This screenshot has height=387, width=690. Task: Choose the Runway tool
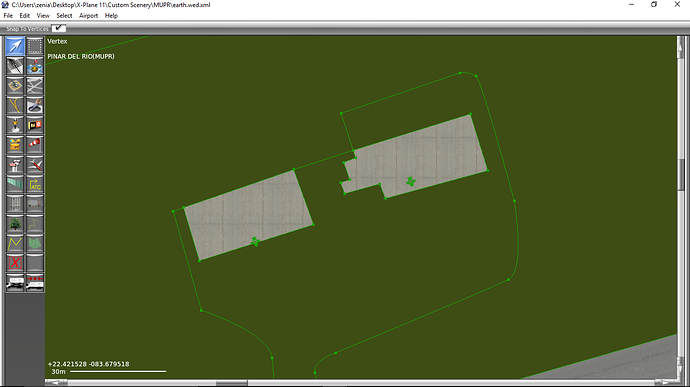15,66
